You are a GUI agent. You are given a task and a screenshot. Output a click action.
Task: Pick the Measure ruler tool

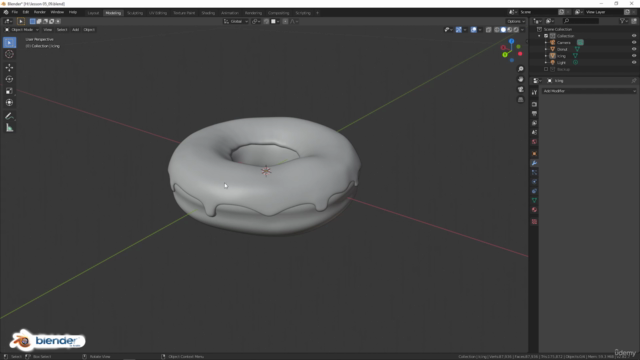point(9,128)
